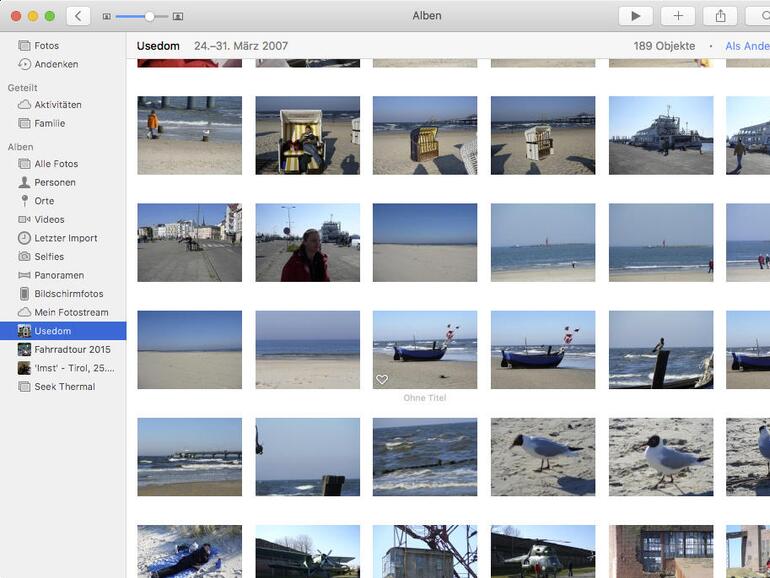Select the Selfies album
The image size is (770, 578).
[49, 257]
